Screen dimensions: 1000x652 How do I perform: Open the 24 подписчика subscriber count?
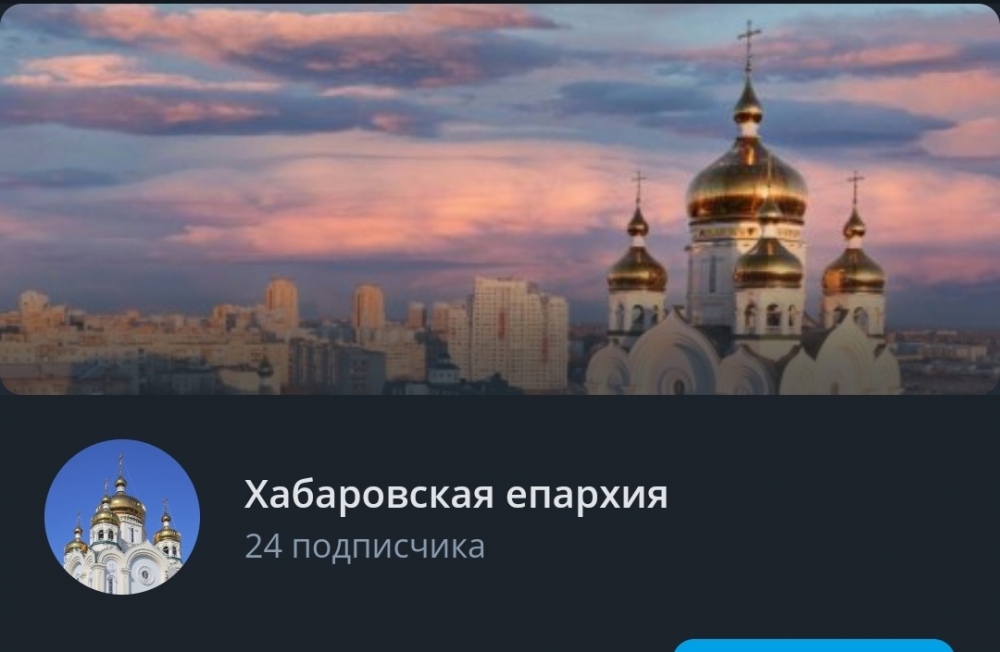coord(365,547)
